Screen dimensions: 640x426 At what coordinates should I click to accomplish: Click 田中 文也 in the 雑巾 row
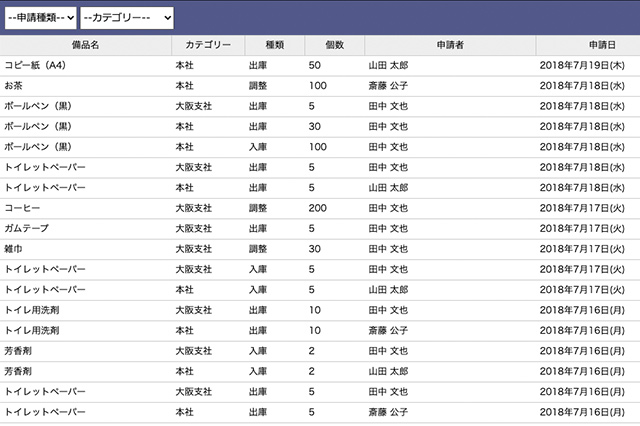[388, 249]
